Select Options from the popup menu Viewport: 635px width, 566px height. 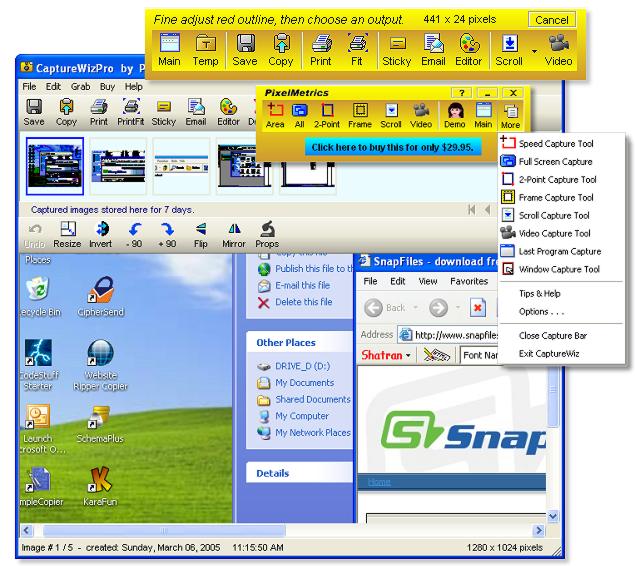(540, 312)
